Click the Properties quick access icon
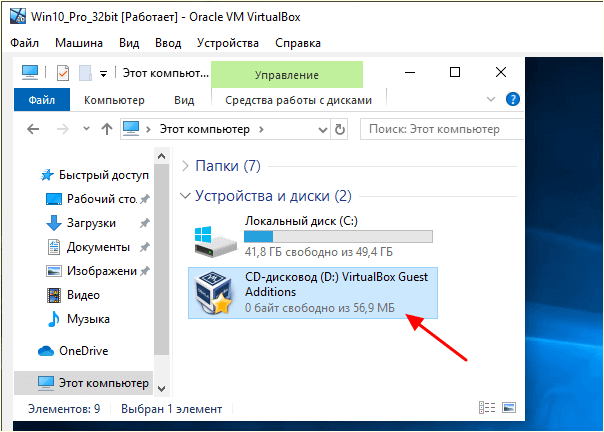The width and height of the screenshot is (604, 432). (63, 73)
